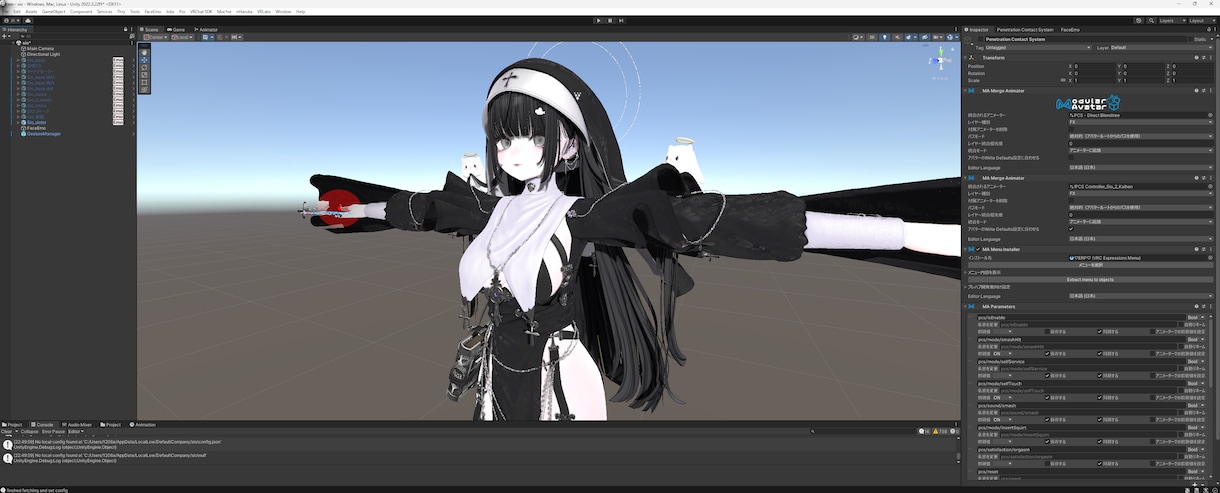Open the Window menu
The image size is (1220, 493).
(x=283, y=11)
